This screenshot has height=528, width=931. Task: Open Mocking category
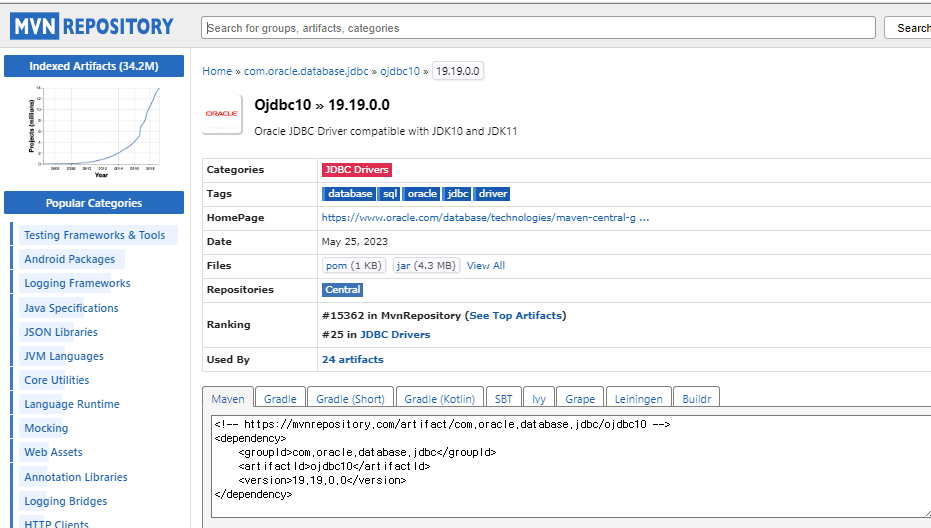(x=46, y=428)
